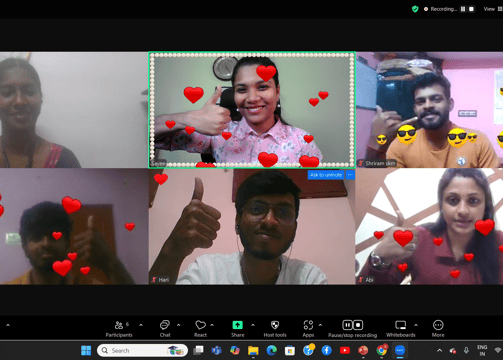The image size is (503, 360).
Task: Expand the Share options arrow
Action: pyautogui.click(x=253, y=325)
